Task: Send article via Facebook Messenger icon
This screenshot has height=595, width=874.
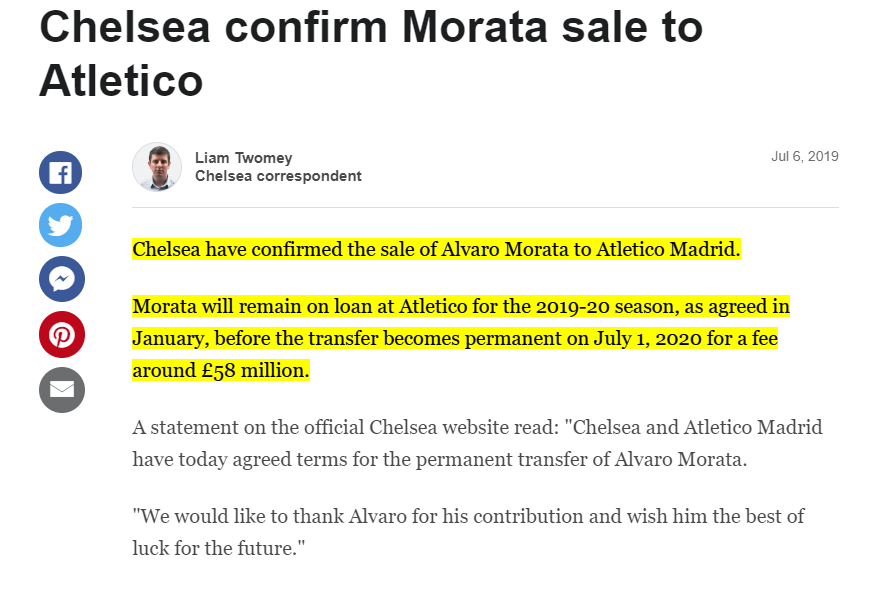Action: click(60, 279)
